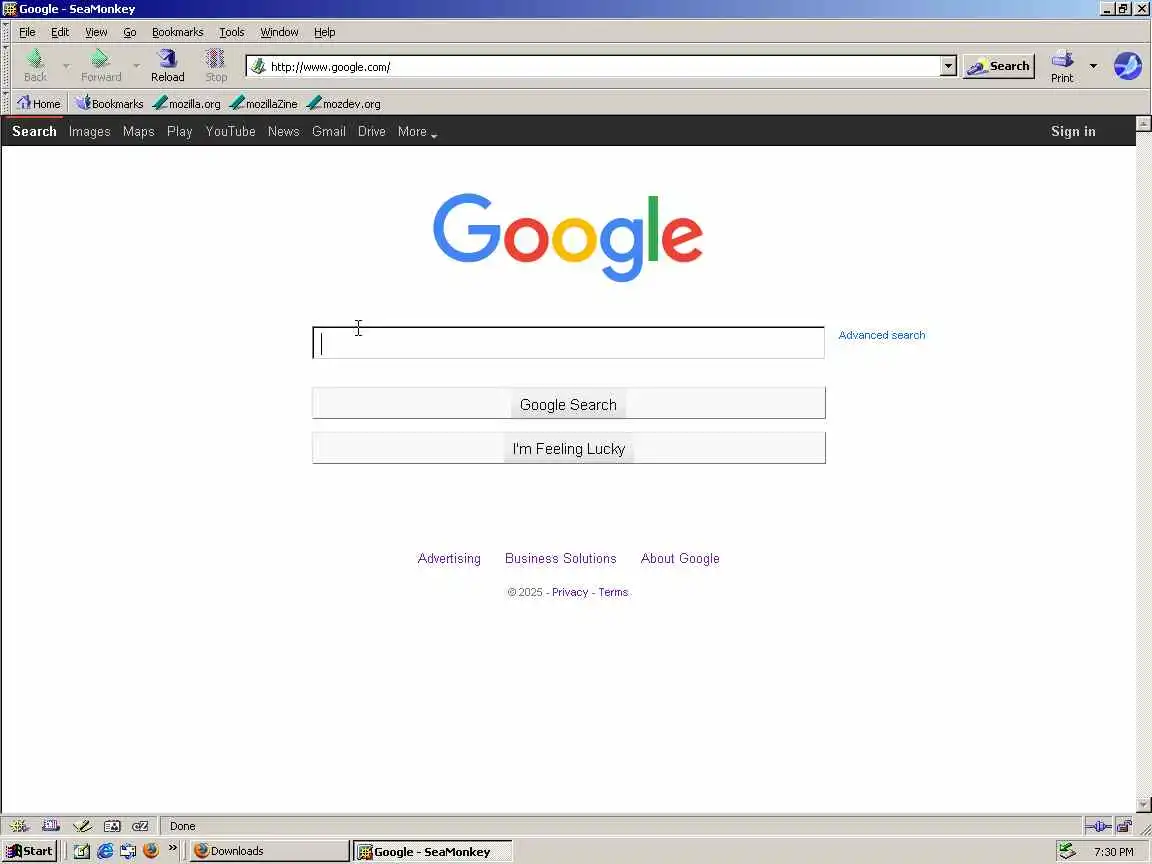Open News from the Google bar

coord(284,132)
